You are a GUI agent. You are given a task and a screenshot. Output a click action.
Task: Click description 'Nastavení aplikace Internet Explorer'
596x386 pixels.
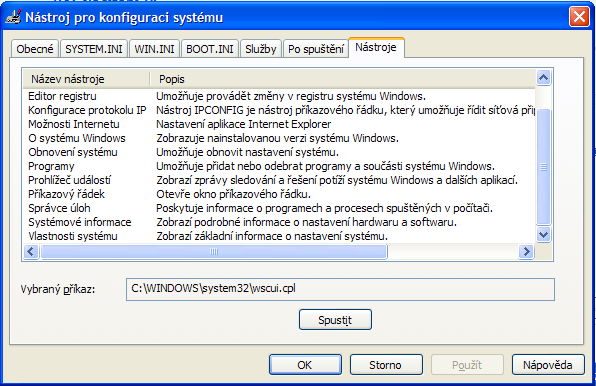point(244,124)
